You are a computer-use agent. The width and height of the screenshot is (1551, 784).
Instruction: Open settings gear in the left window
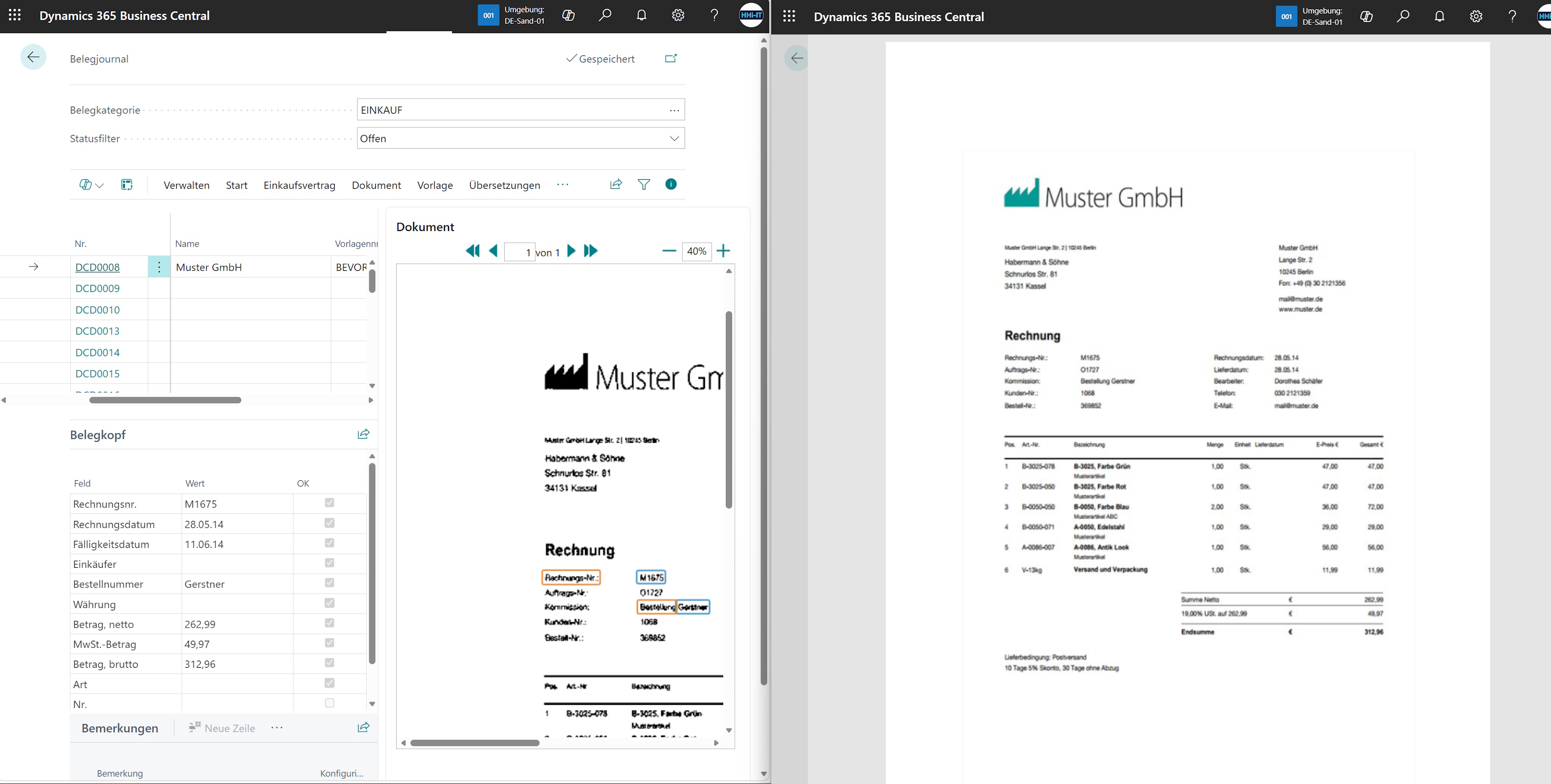tap(678, 15)
